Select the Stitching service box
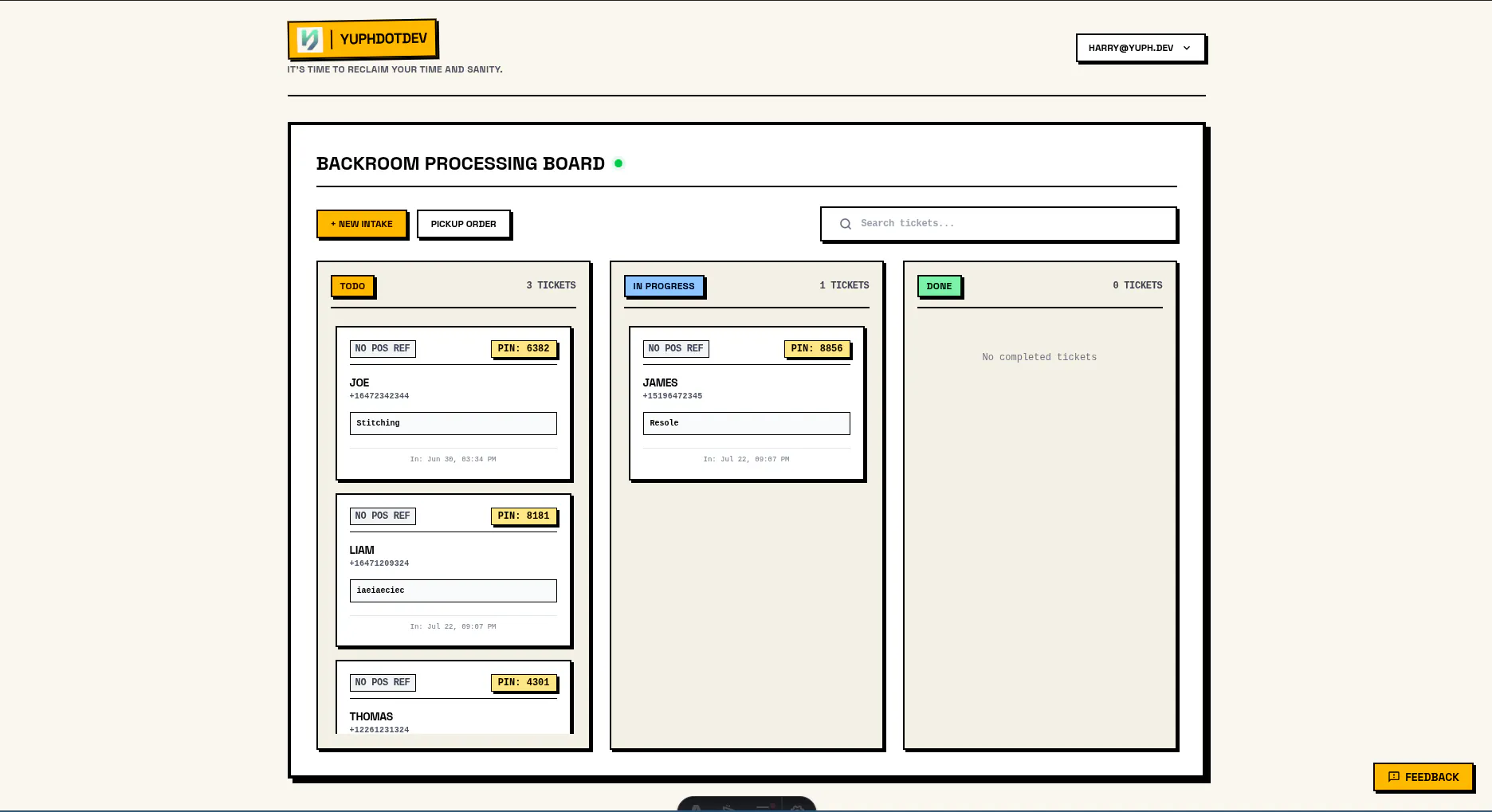 (x=453, y=423)
